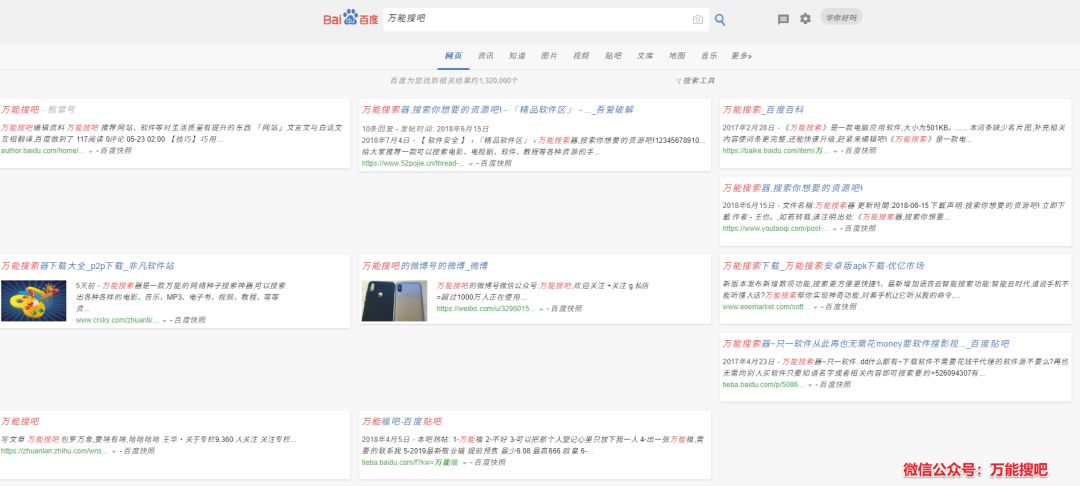Open 百度快照 for the crsky.com result

point(189,320)
